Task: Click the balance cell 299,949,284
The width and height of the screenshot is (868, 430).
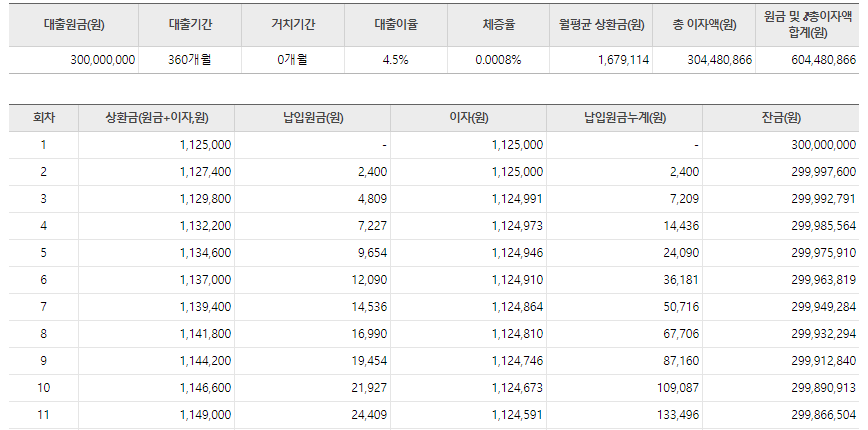Action: pyautogui.click(x=824, y=307)
